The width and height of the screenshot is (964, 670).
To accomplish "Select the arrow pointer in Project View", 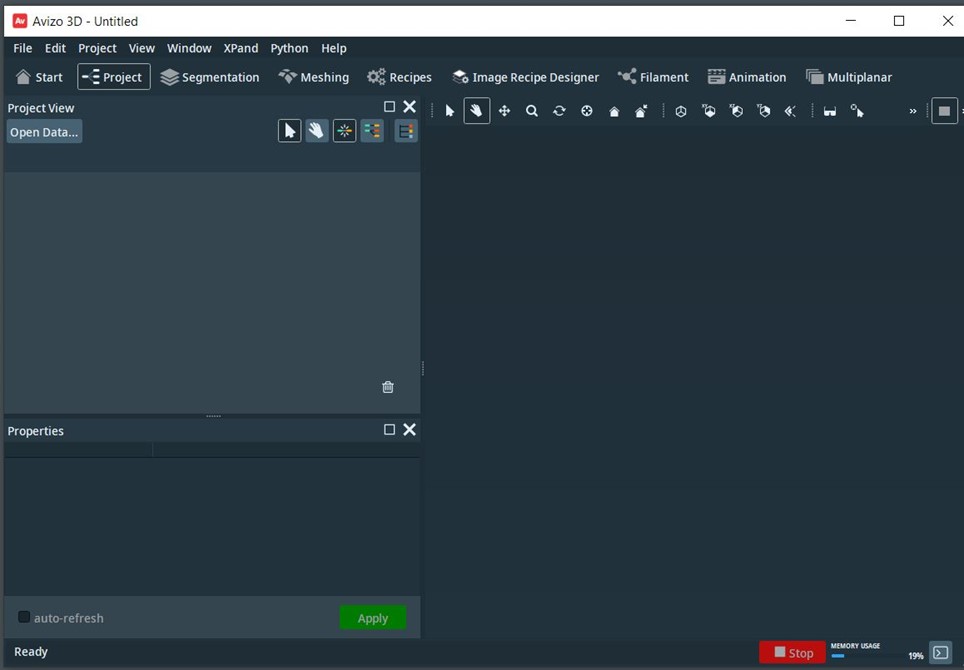I will [290, 131].
